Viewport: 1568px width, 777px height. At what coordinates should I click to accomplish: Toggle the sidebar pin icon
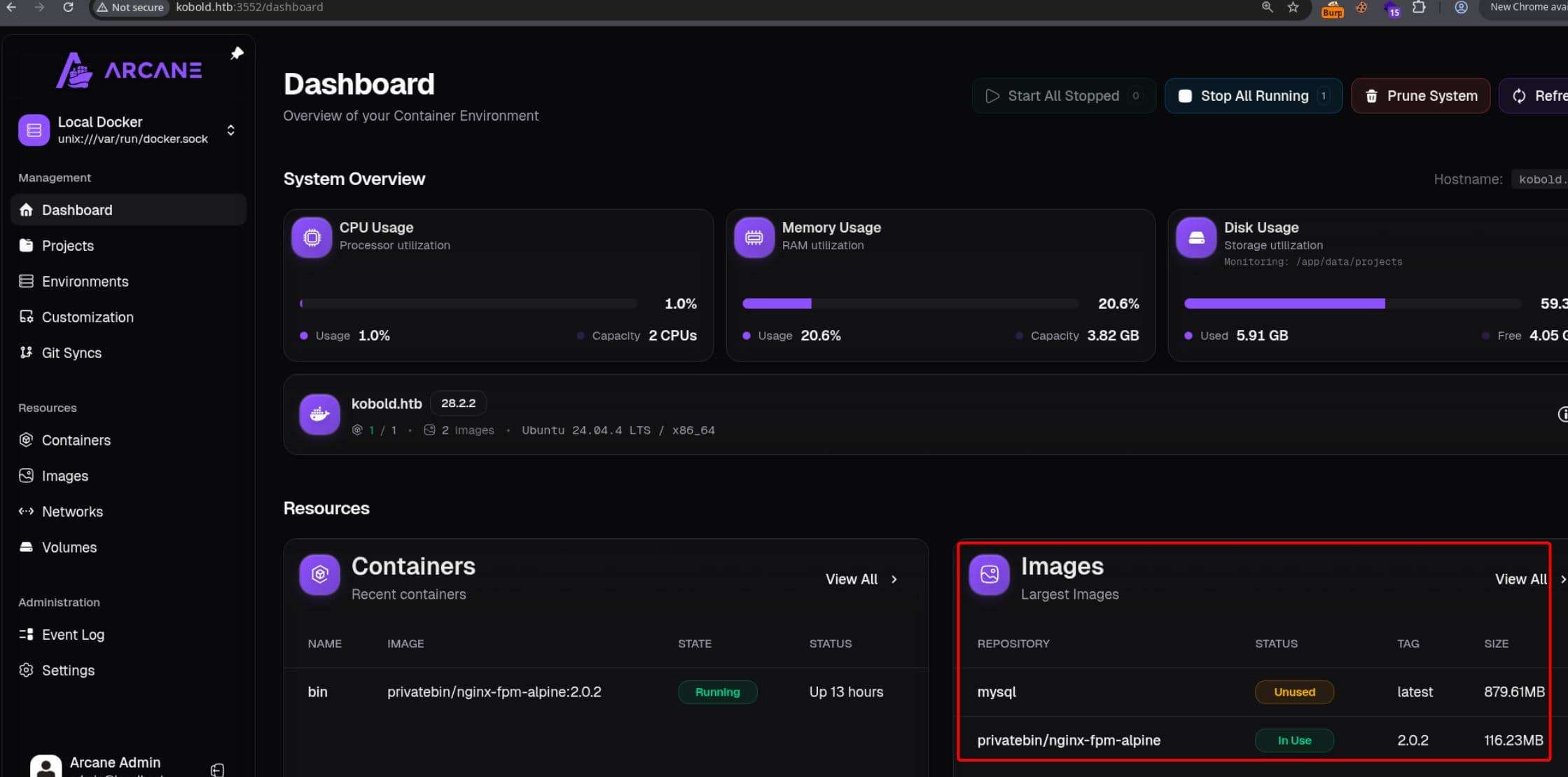pyautogui.click(x=237, y=53)
